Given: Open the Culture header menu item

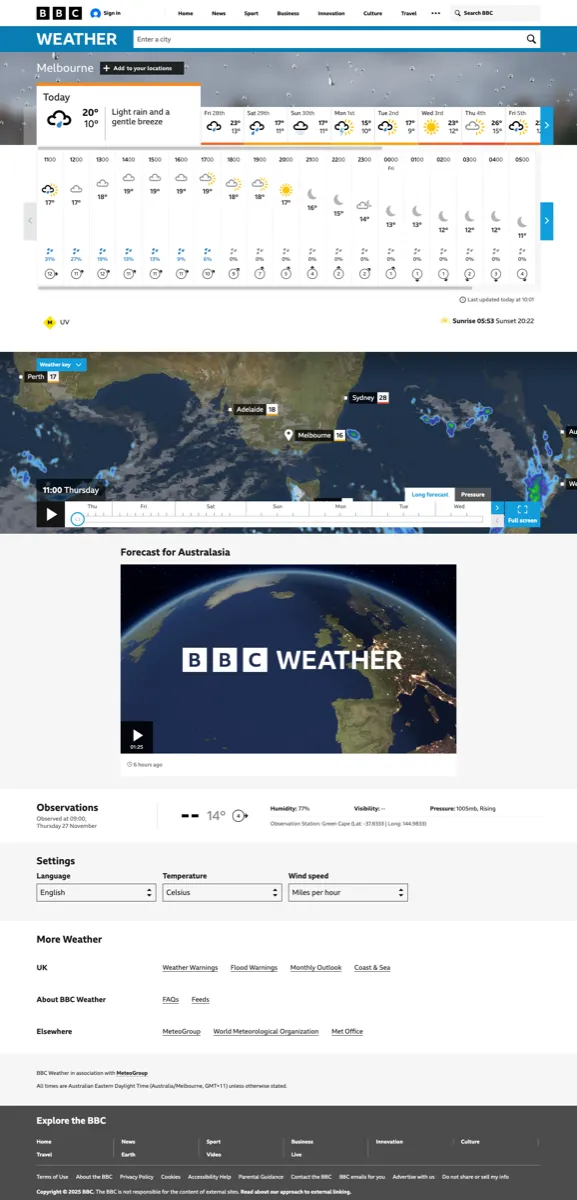Looking at the screenshot, I should point(373,14).
